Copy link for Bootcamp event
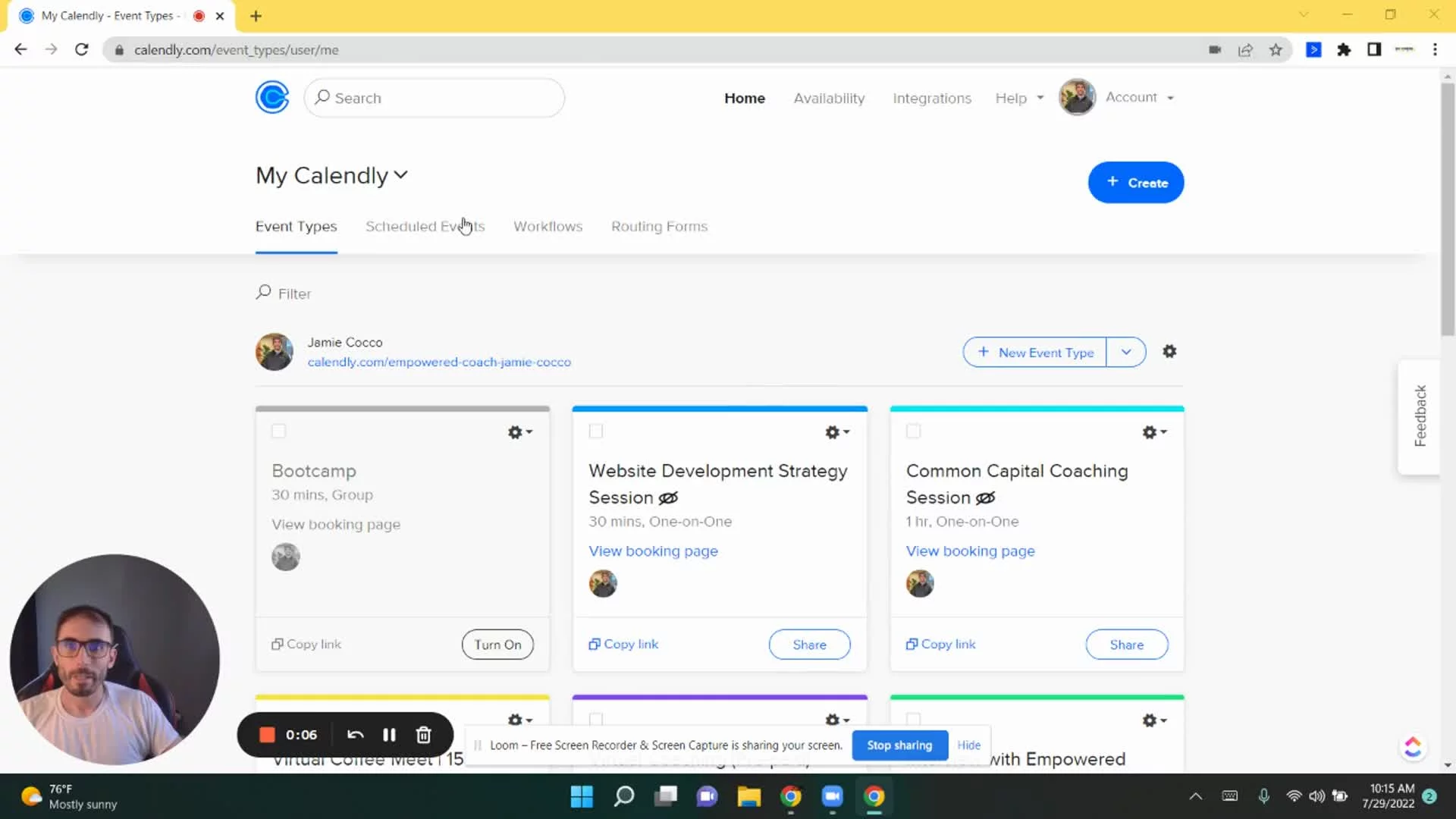The height and width of the screenshot is (819, 1456). [306, 645]
